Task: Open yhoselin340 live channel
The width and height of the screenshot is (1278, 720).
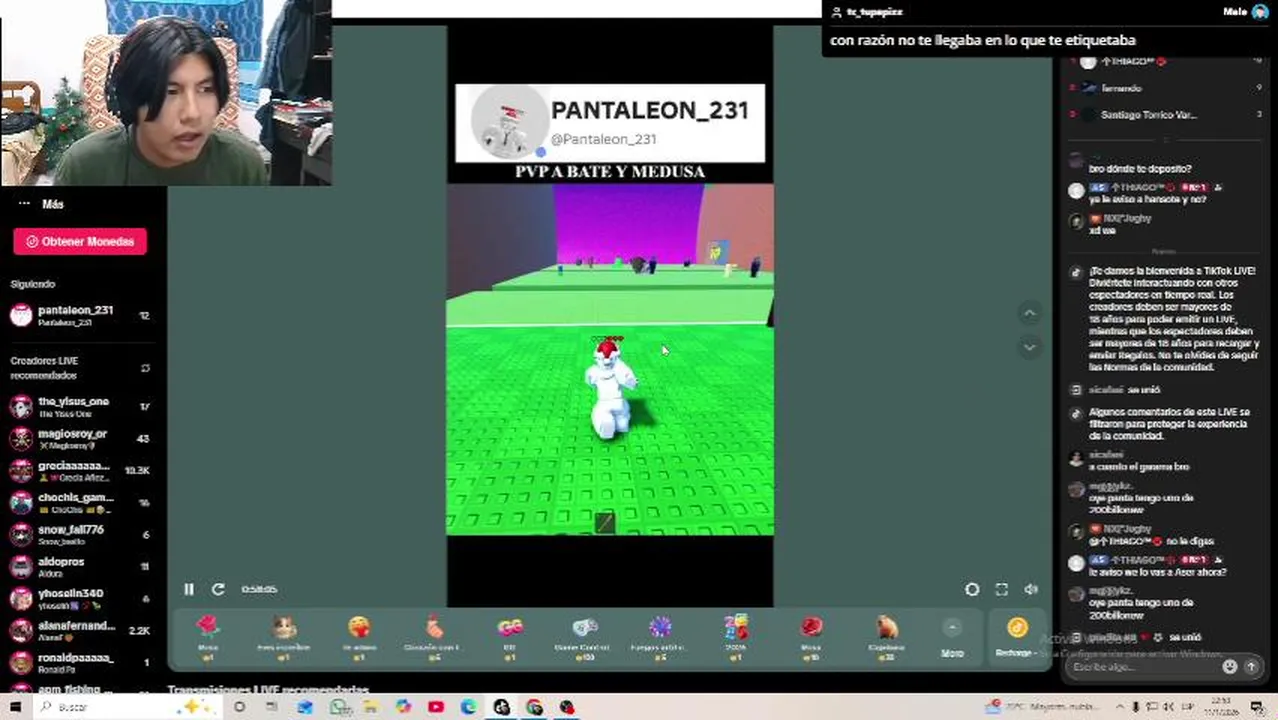Action: (x=80, y=599)
